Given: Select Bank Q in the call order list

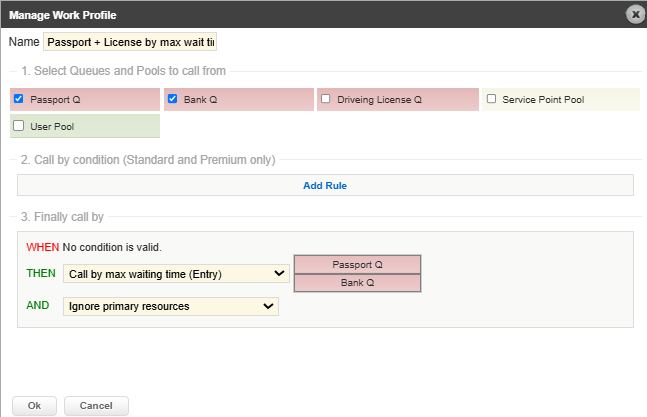Looking at the screenshot, I should click(x=357, y=282).
